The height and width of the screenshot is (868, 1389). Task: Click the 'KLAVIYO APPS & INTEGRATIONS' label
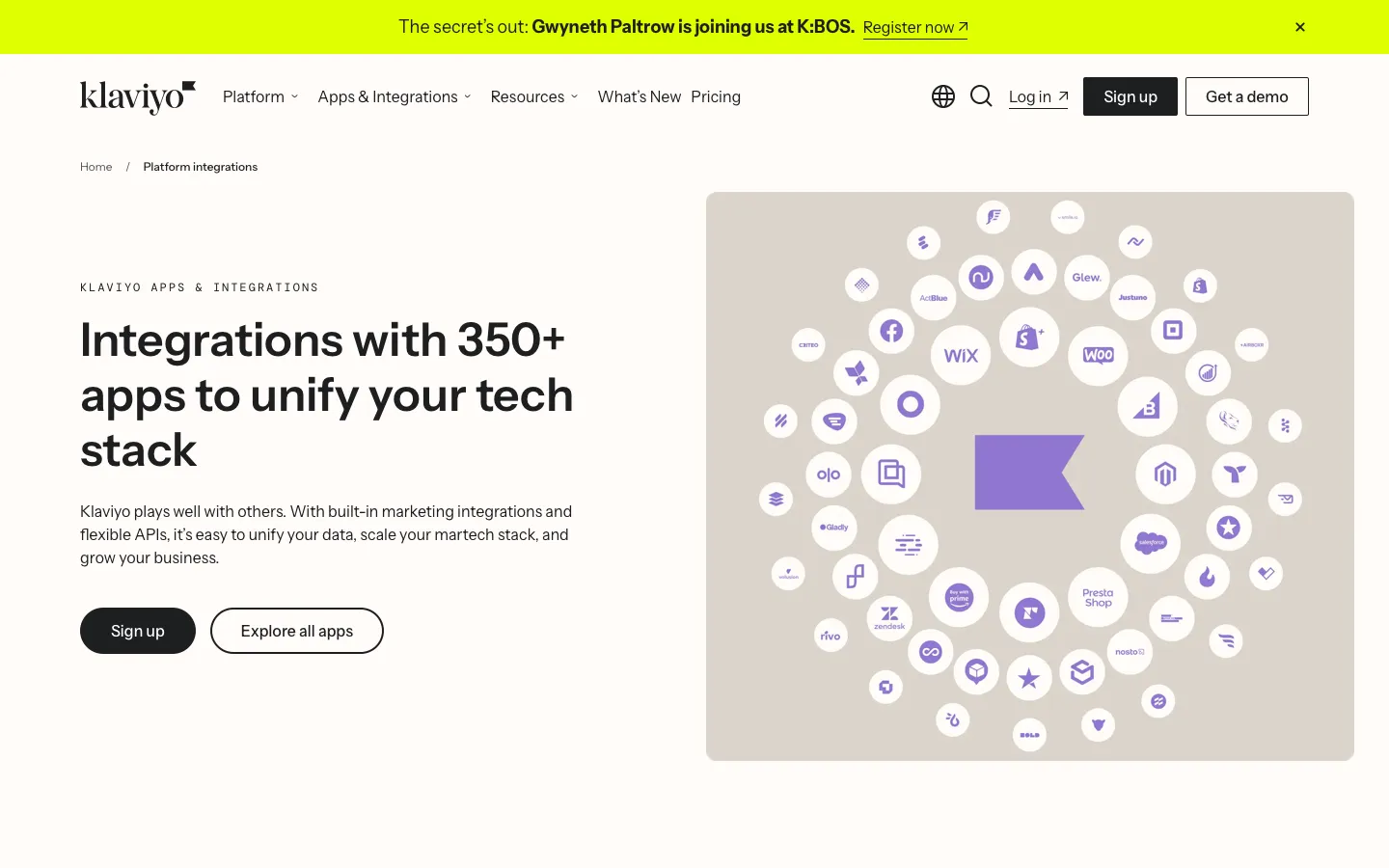(x=200, y=287)
